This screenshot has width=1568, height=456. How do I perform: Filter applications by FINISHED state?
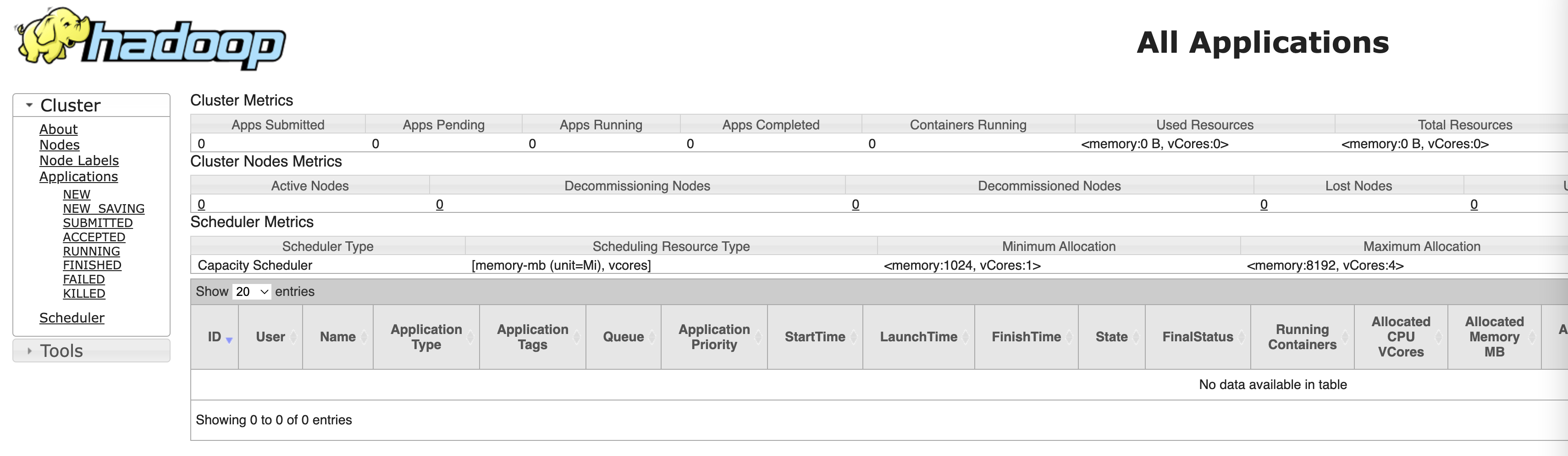tap(92, 265)
